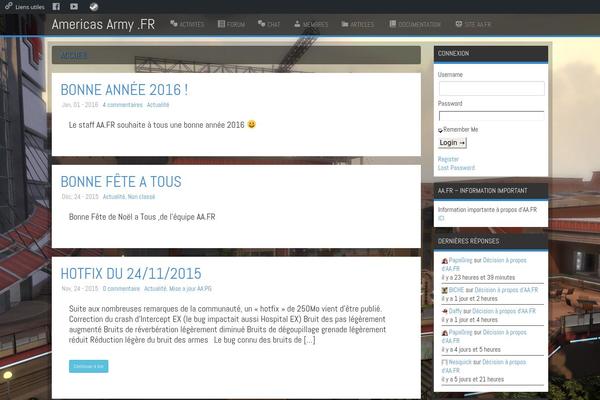Open the Documentation menu label
The height and width of the screenshot is (400, 600).
point(419,24)
